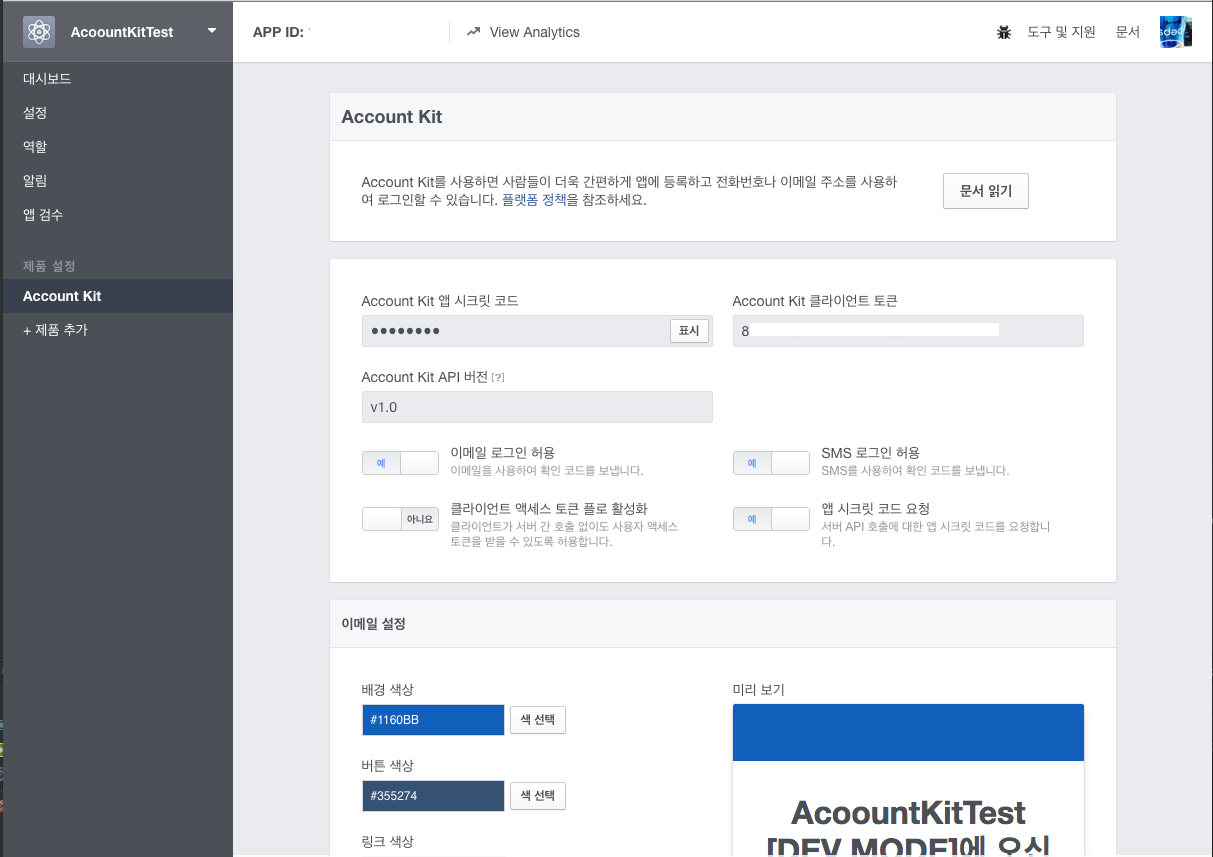Viewport: 1213px width, 857px height.
Task: Click the APP ID: label
Action: (278, 32)
